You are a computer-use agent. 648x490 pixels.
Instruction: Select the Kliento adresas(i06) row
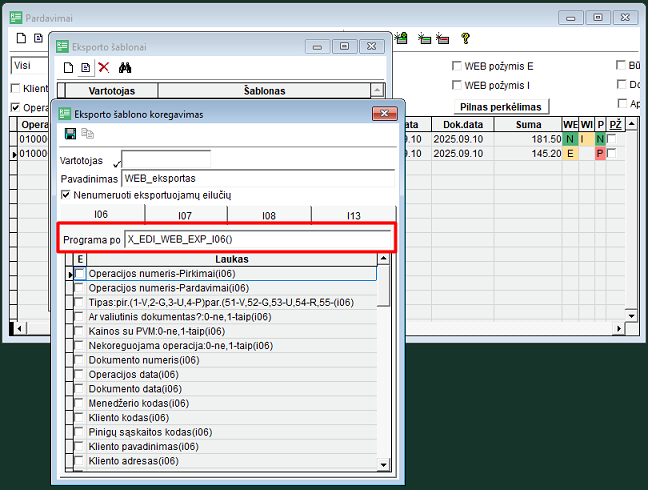pyautogui.click(x=231, y=461)
